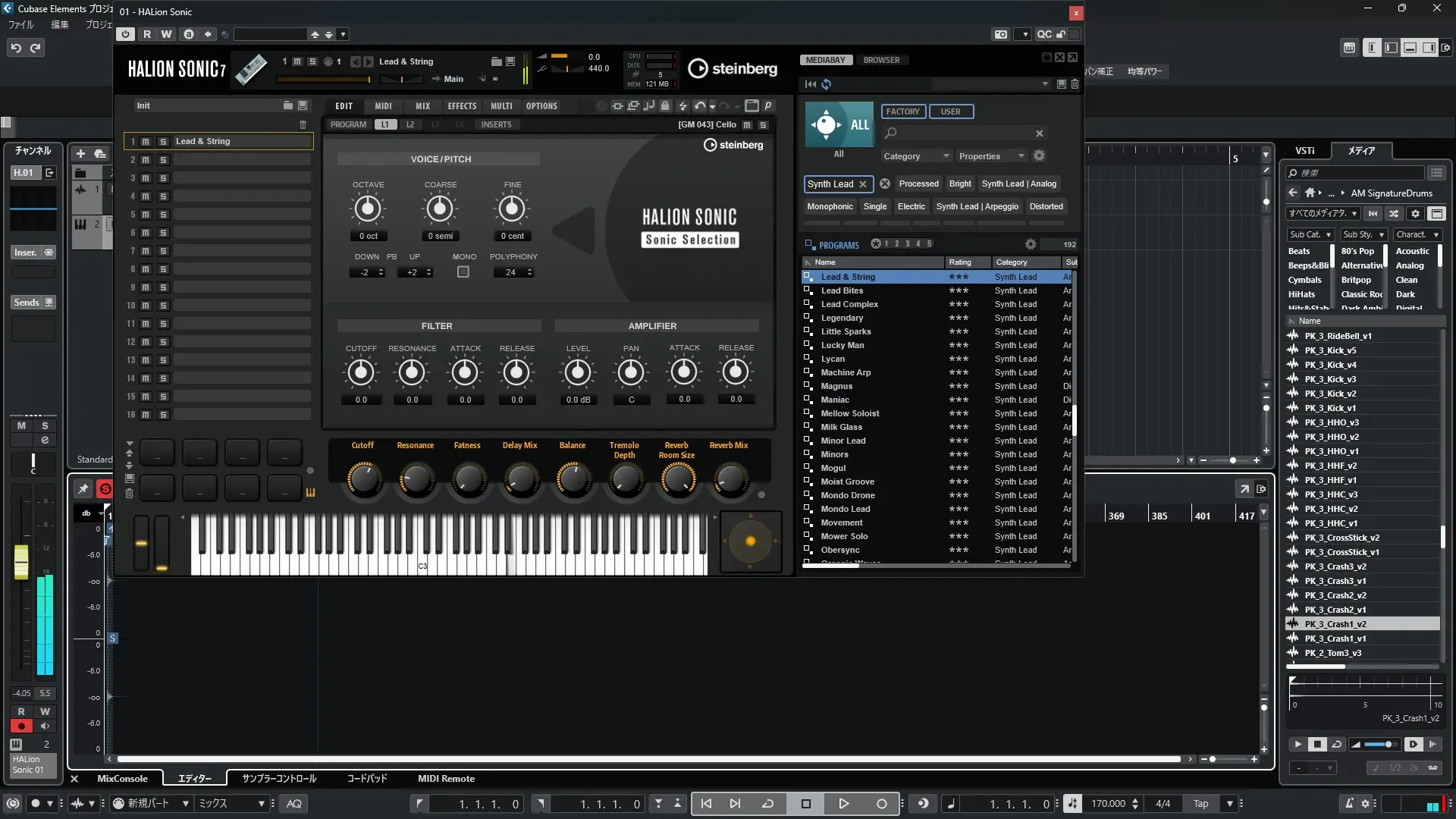1456x819 pixels.
Task: Switch to the EFFECTS page tab
Action: click(462, 106)
